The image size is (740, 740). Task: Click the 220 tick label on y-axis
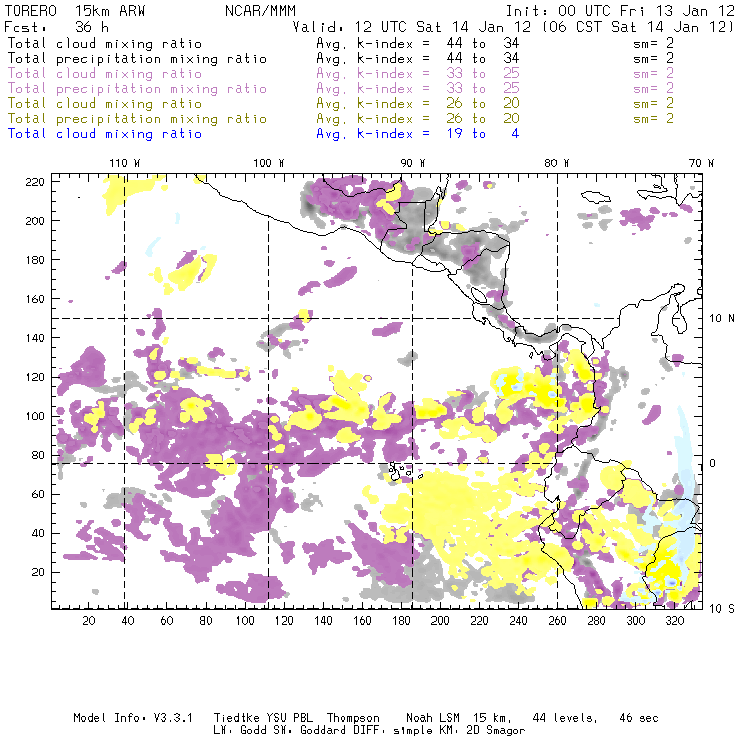36,181
